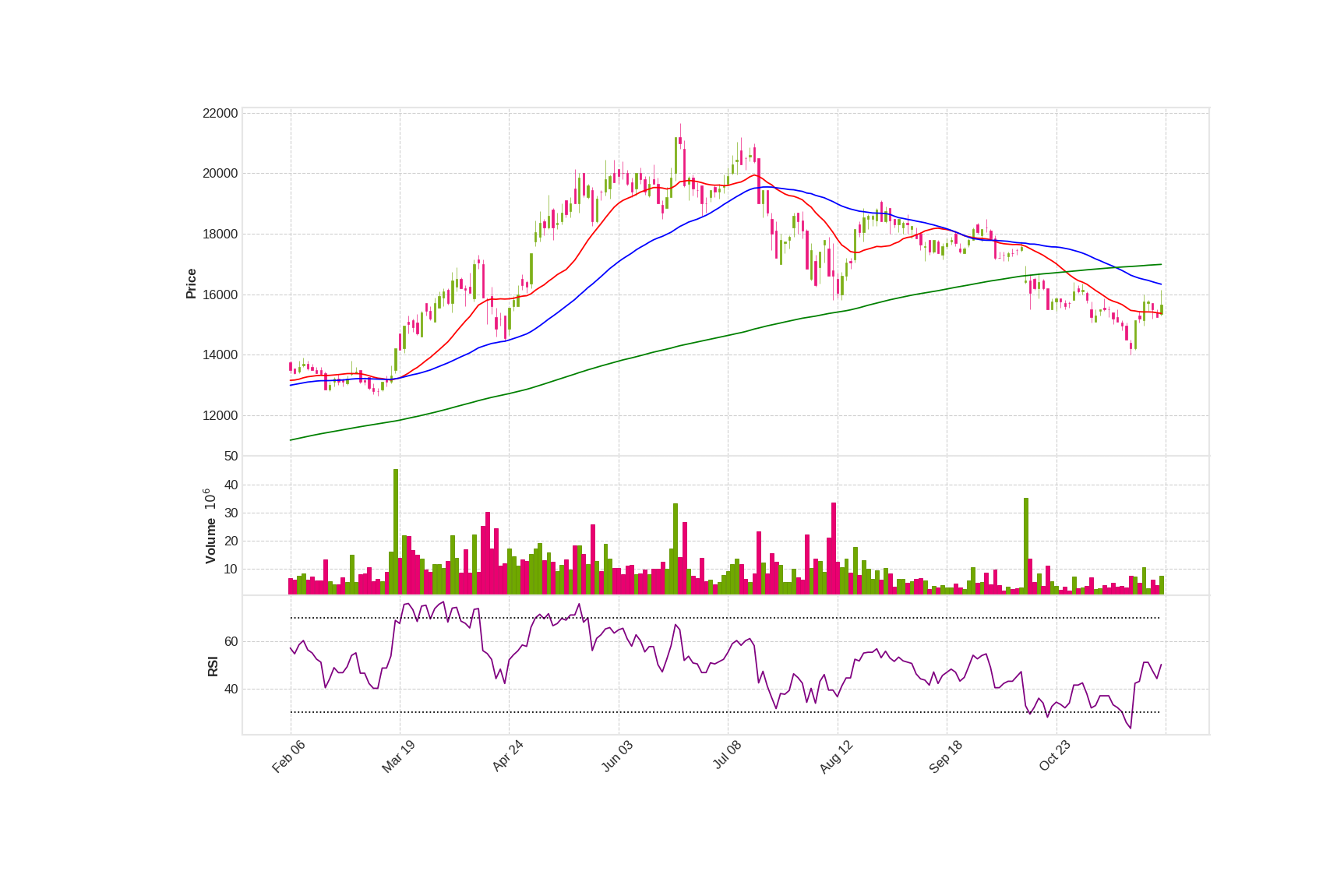The image size is (1344, 896).
Task: Click the RSI axis label 60
Action: (231, 642)
